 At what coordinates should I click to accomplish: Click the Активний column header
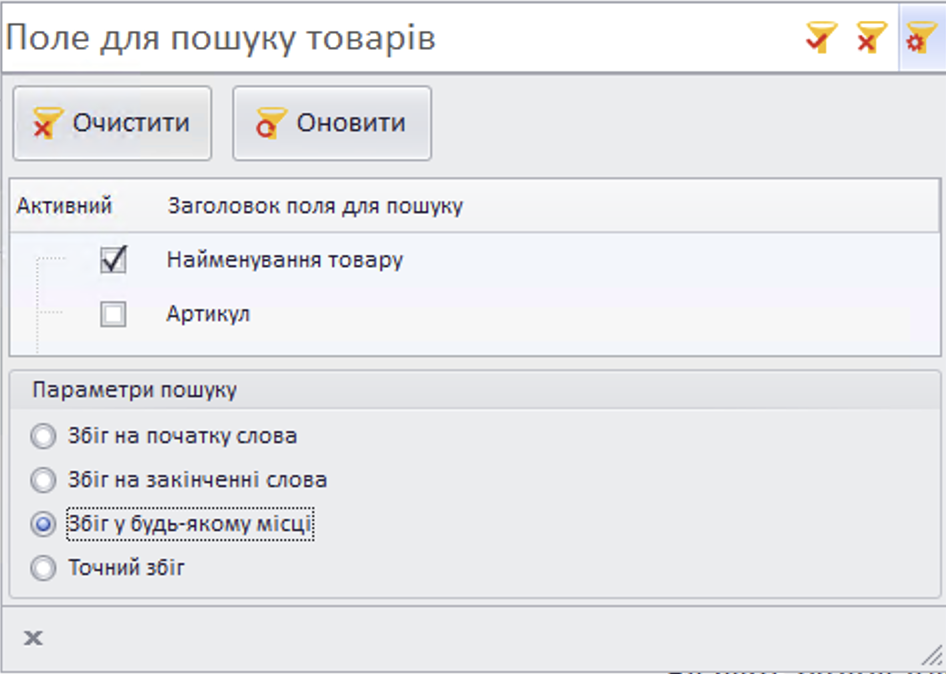(x=64, y=206)
